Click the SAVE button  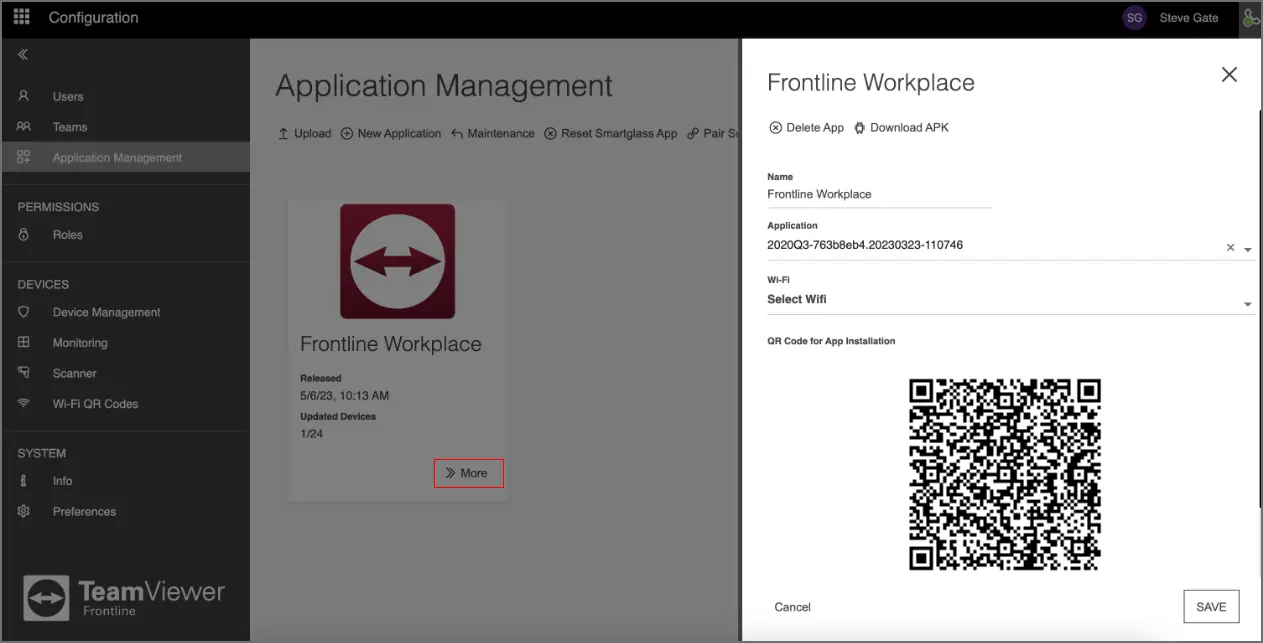[x=1211, y=607]
